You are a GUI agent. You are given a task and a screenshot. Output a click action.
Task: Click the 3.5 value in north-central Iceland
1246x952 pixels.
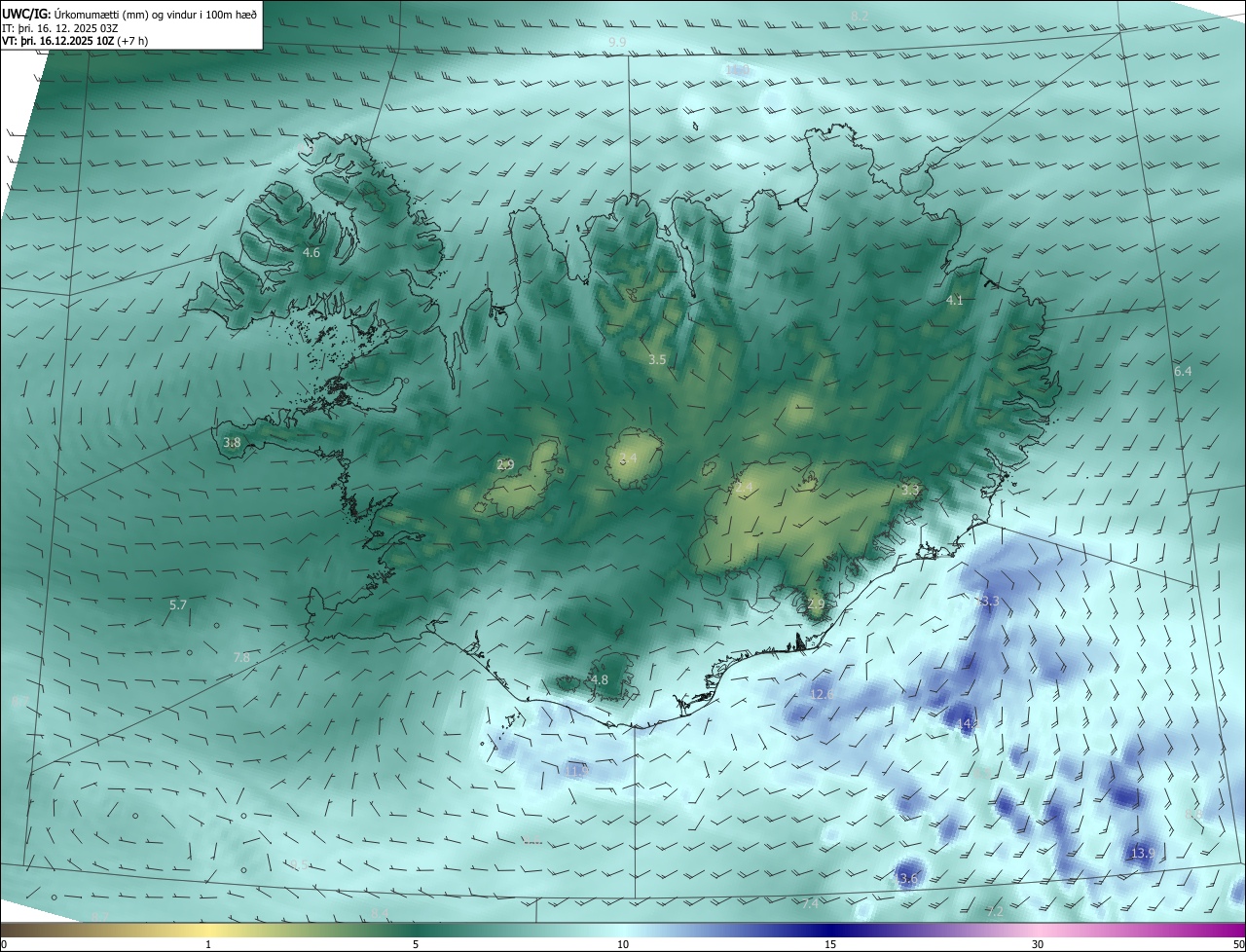[x=657, y=359]
